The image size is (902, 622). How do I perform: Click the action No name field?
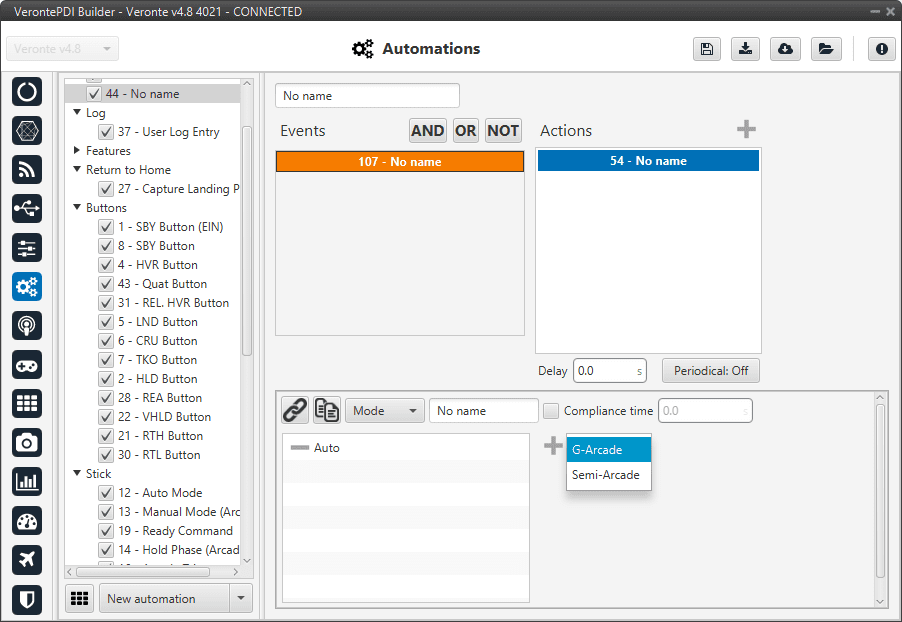(484, 411)
